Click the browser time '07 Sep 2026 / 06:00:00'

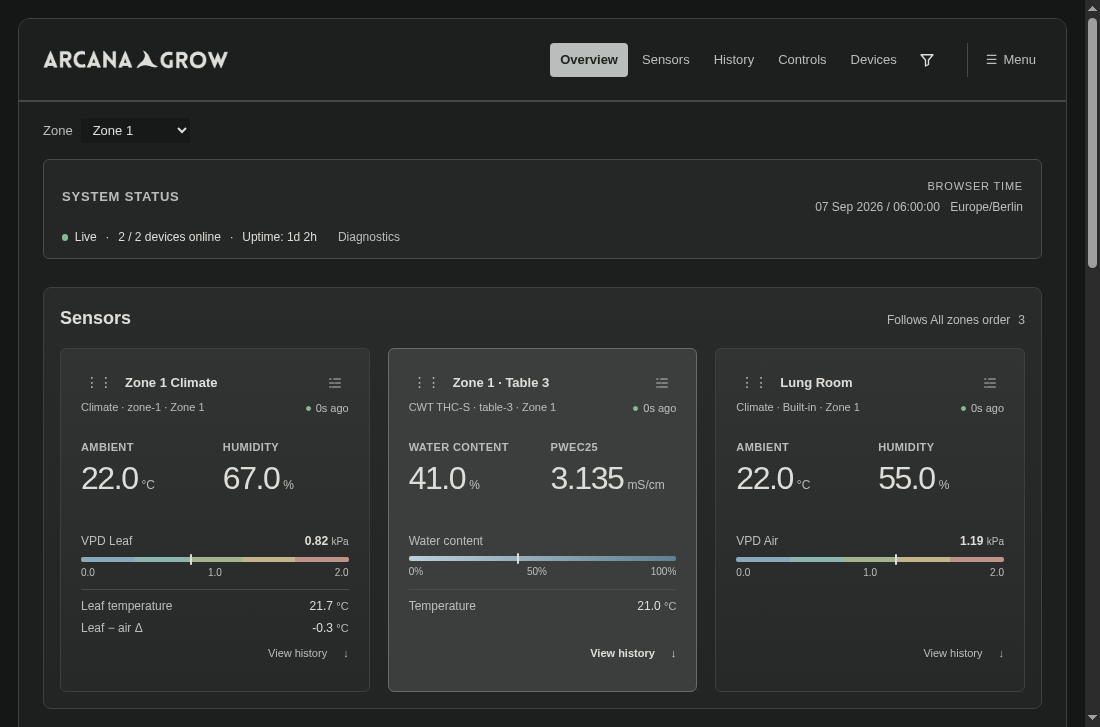click(x=878, y=207)
